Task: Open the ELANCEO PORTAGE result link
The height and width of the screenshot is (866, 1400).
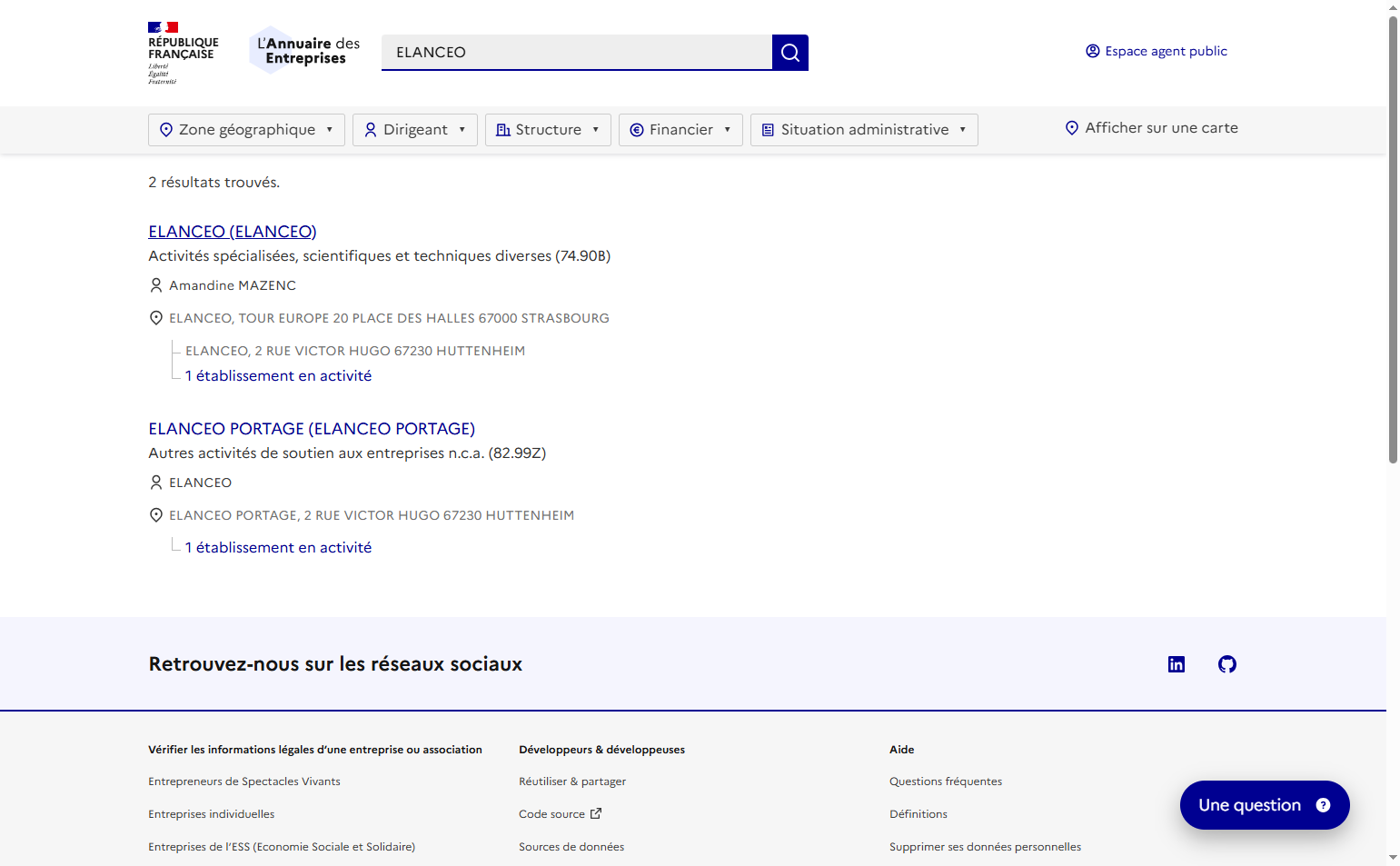Action: 312,429
